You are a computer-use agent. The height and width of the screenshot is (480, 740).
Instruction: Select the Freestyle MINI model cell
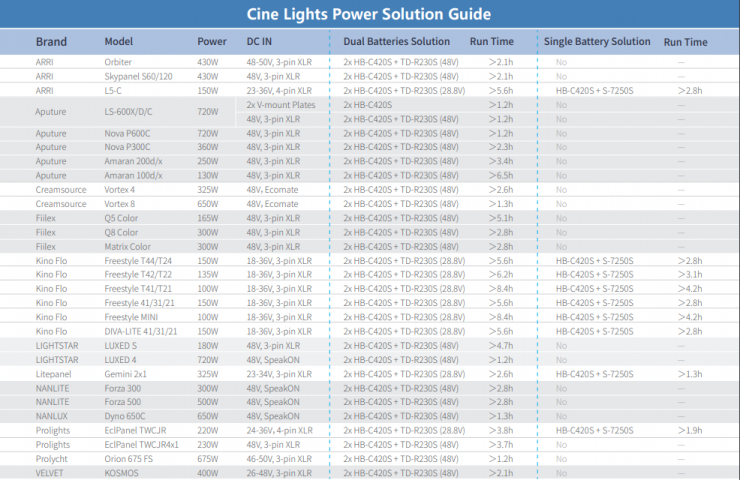[x=134, y=317]
